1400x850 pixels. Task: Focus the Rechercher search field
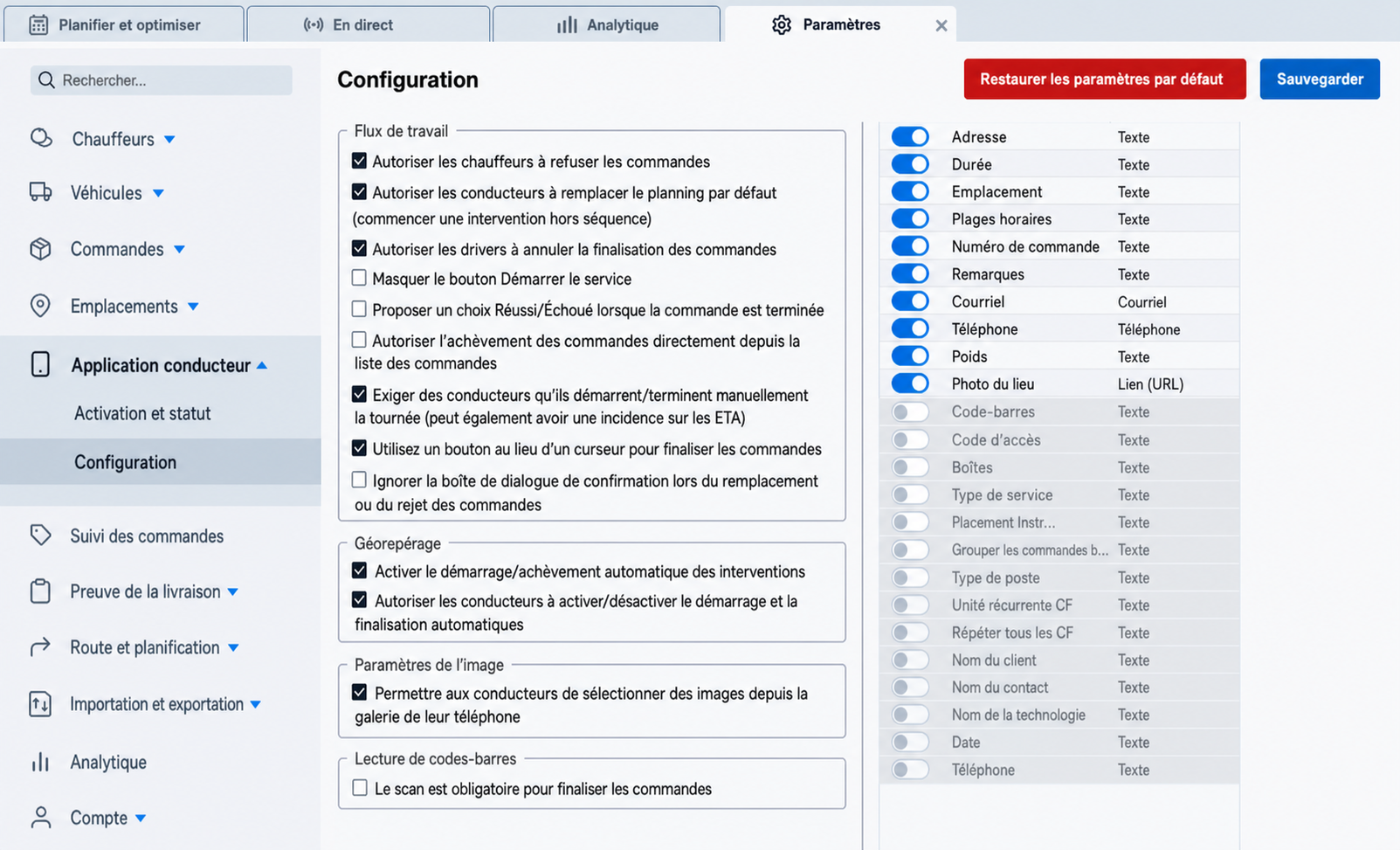(162, 80)
